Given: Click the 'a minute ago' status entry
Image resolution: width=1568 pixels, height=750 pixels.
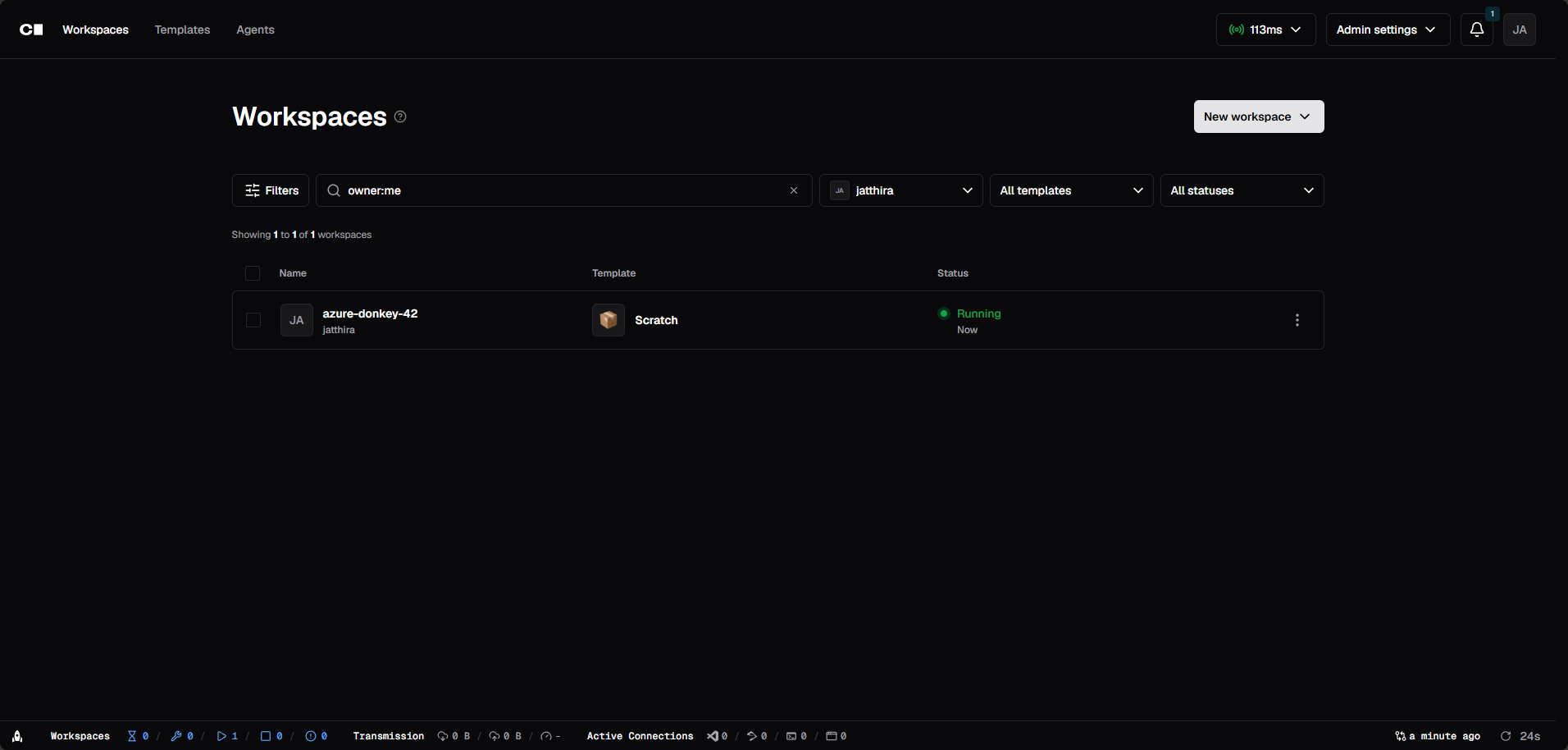Looking at the screenshot, I should (1438, 736).
